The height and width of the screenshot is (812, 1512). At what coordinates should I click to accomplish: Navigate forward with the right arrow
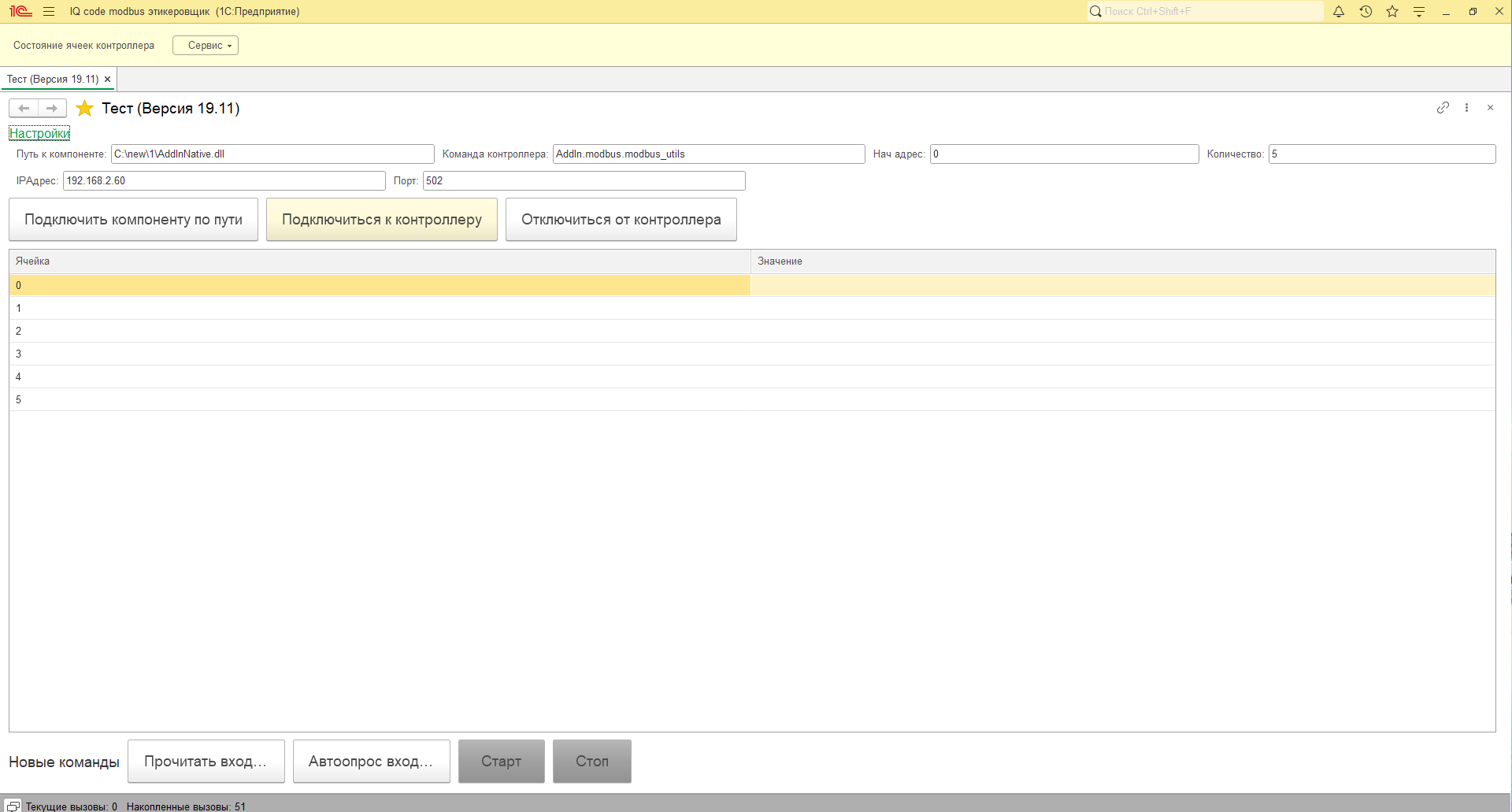pyautogui.click(x=52, y=109)
